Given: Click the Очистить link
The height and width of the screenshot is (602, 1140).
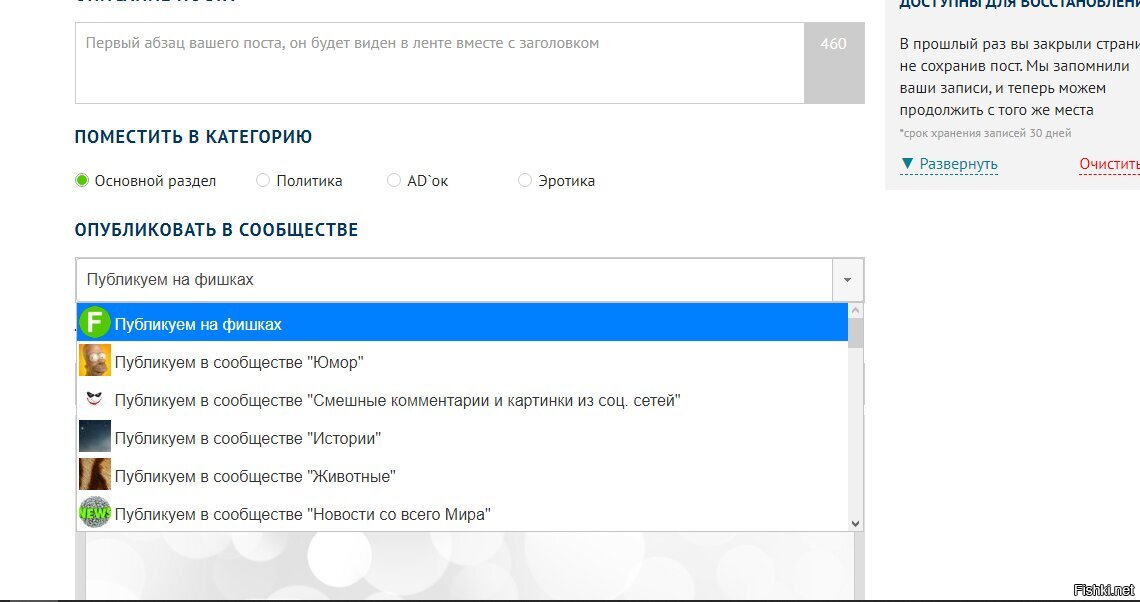Looking at the screenshot, I should (x=1109, y=164).
